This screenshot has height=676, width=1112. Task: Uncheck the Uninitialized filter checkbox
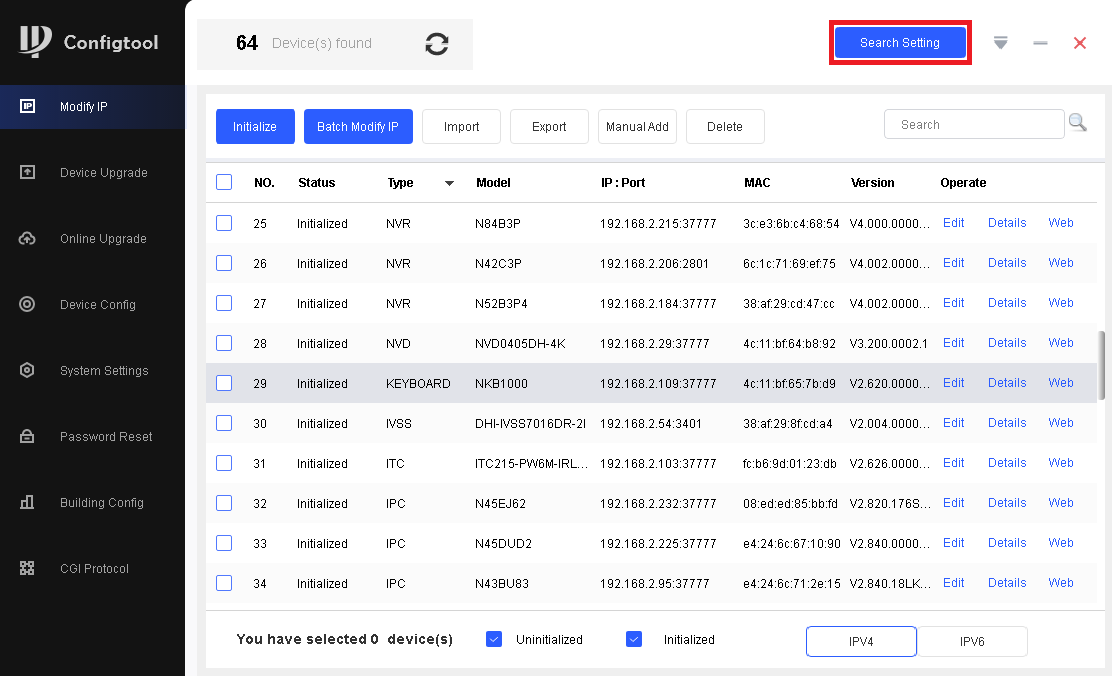click(x=493, y=639)
